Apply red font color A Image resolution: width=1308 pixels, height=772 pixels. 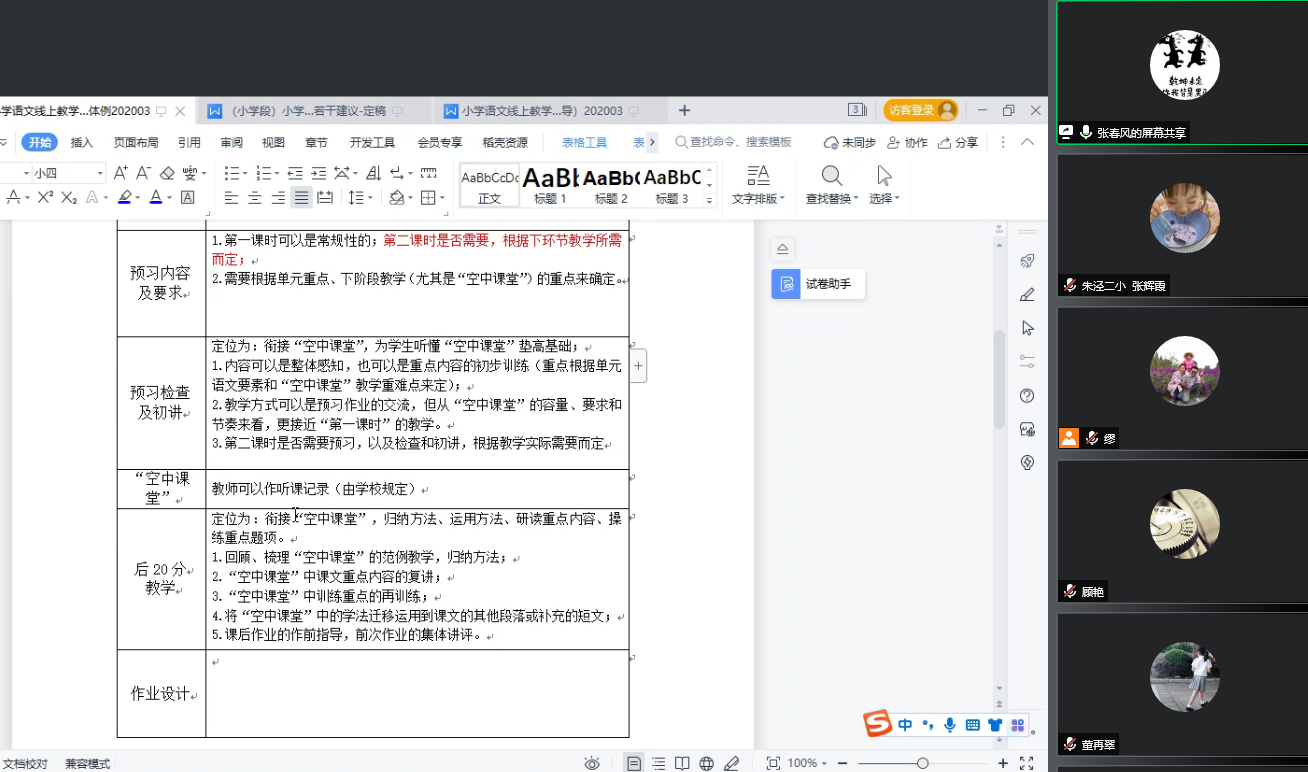[155, 198]
